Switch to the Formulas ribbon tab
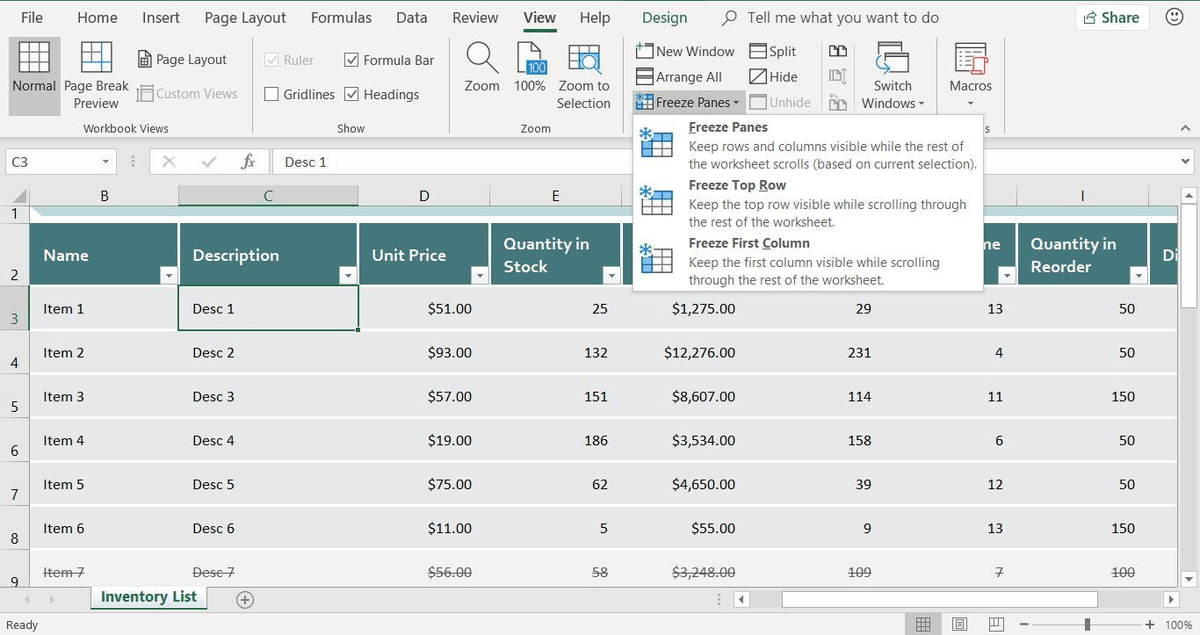The image size is (1200, 635). point(341,17)
